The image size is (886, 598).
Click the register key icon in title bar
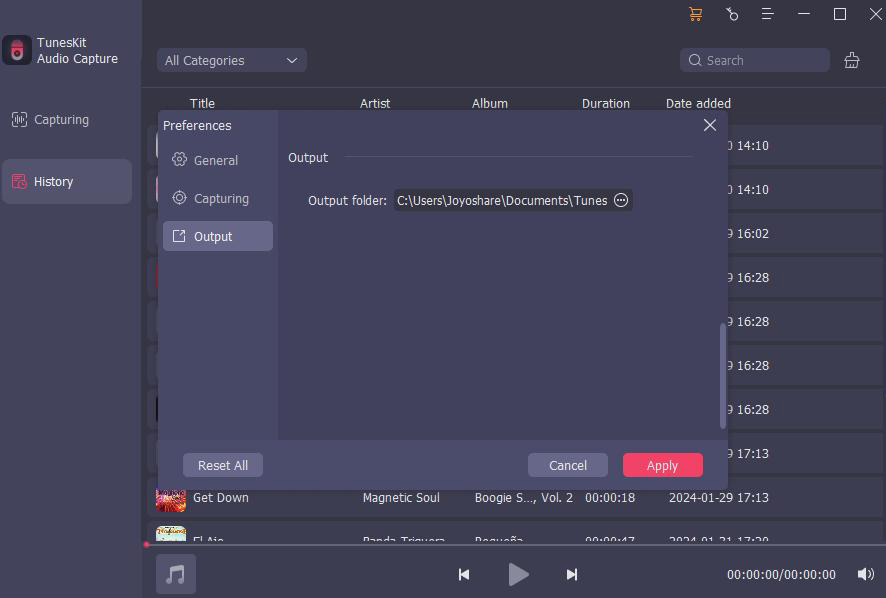[732, 14]
